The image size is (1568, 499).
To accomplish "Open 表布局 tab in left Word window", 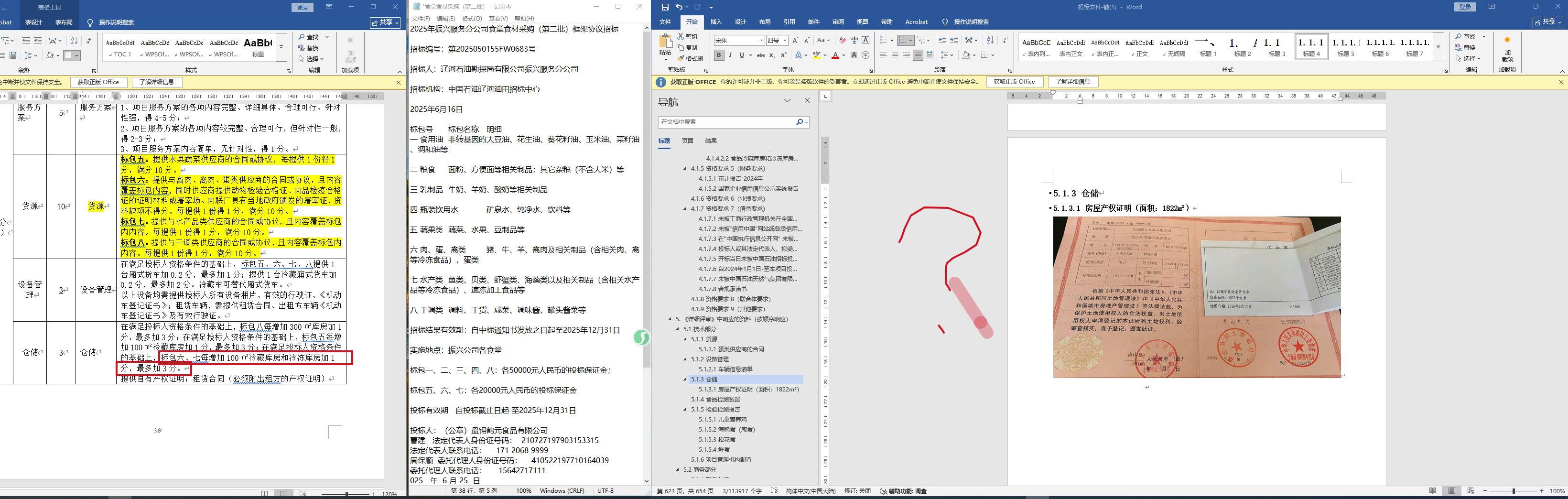I will [64, 22].
